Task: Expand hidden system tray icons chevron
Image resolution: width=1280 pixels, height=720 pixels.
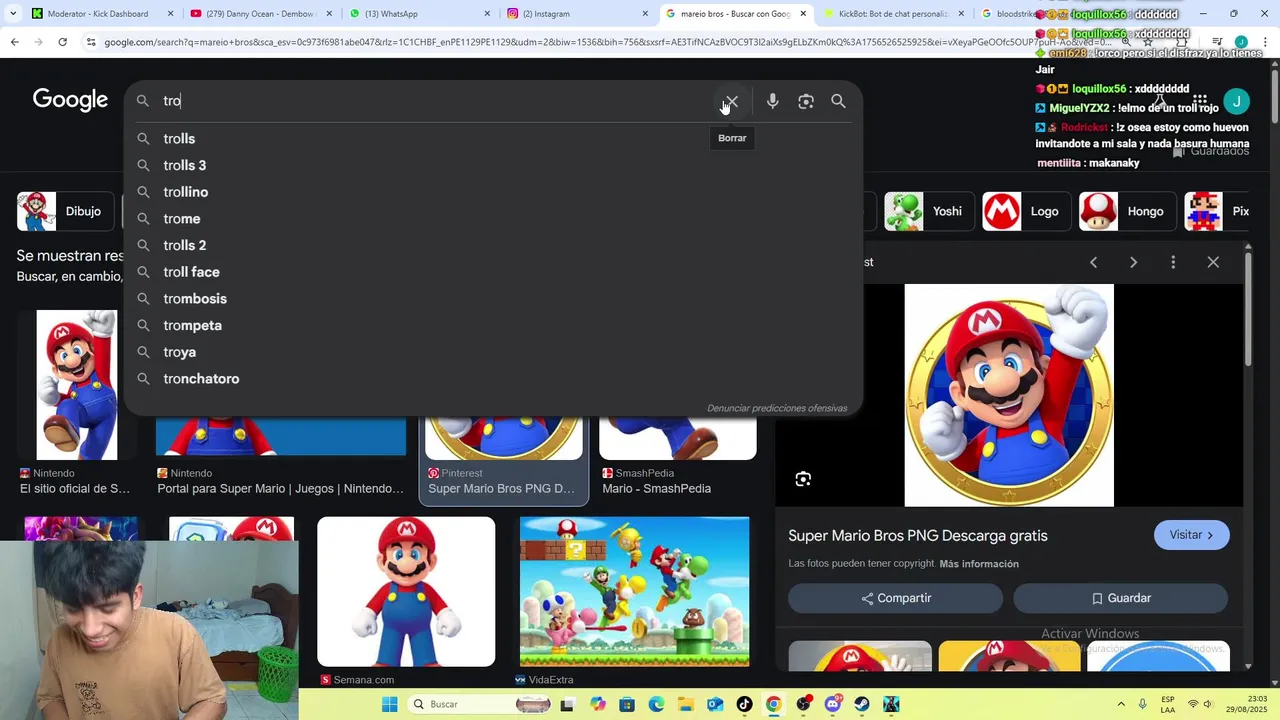Action: 1120,704
